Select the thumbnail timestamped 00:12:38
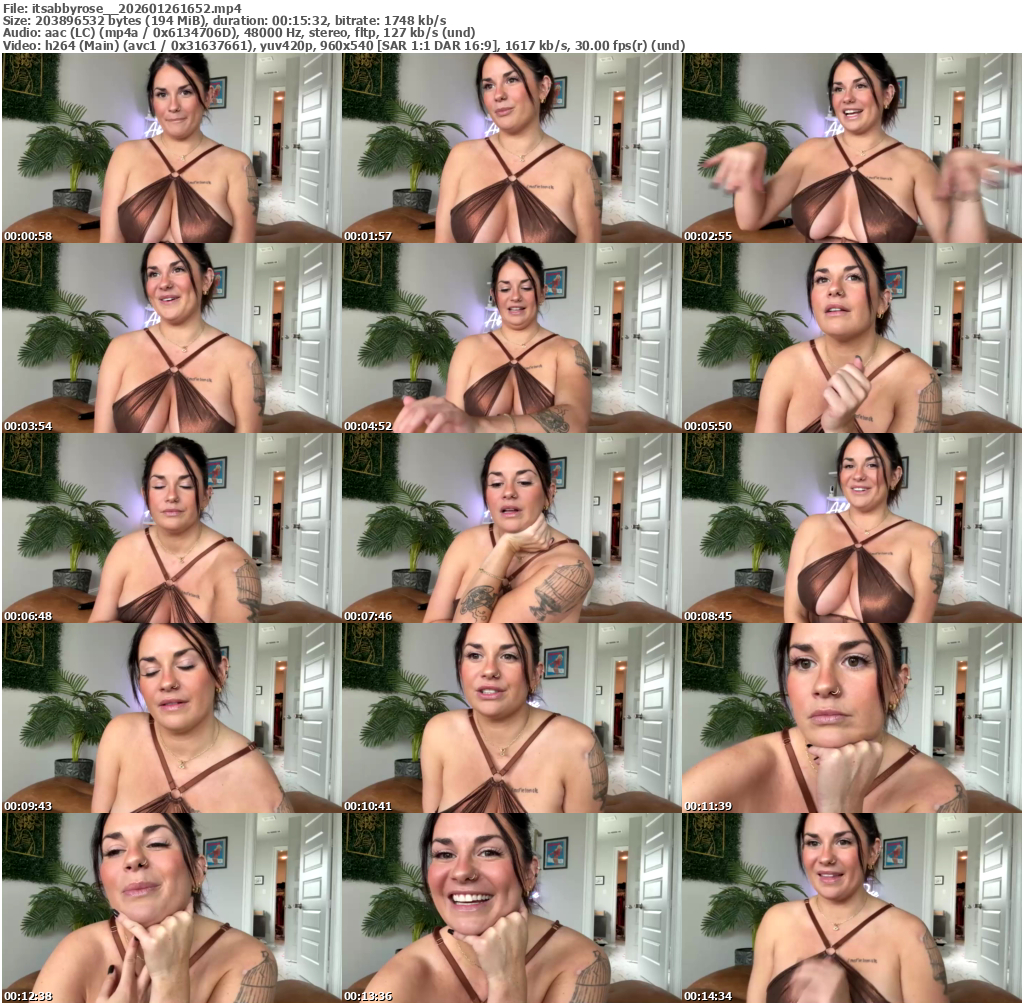The width and height of the screenshot is (1024, 1003). 171,908
